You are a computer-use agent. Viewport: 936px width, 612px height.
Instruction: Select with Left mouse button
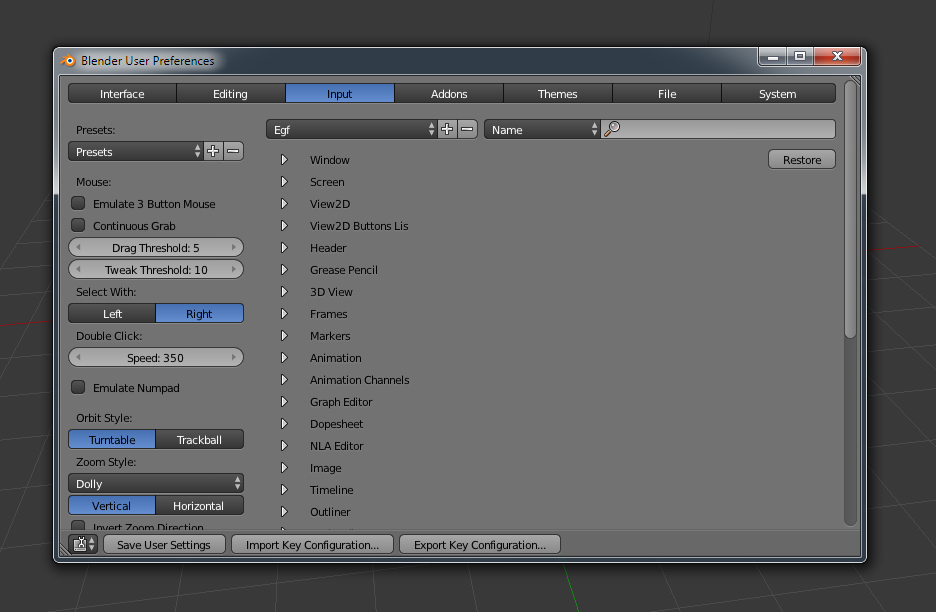(x=112, y=313)
